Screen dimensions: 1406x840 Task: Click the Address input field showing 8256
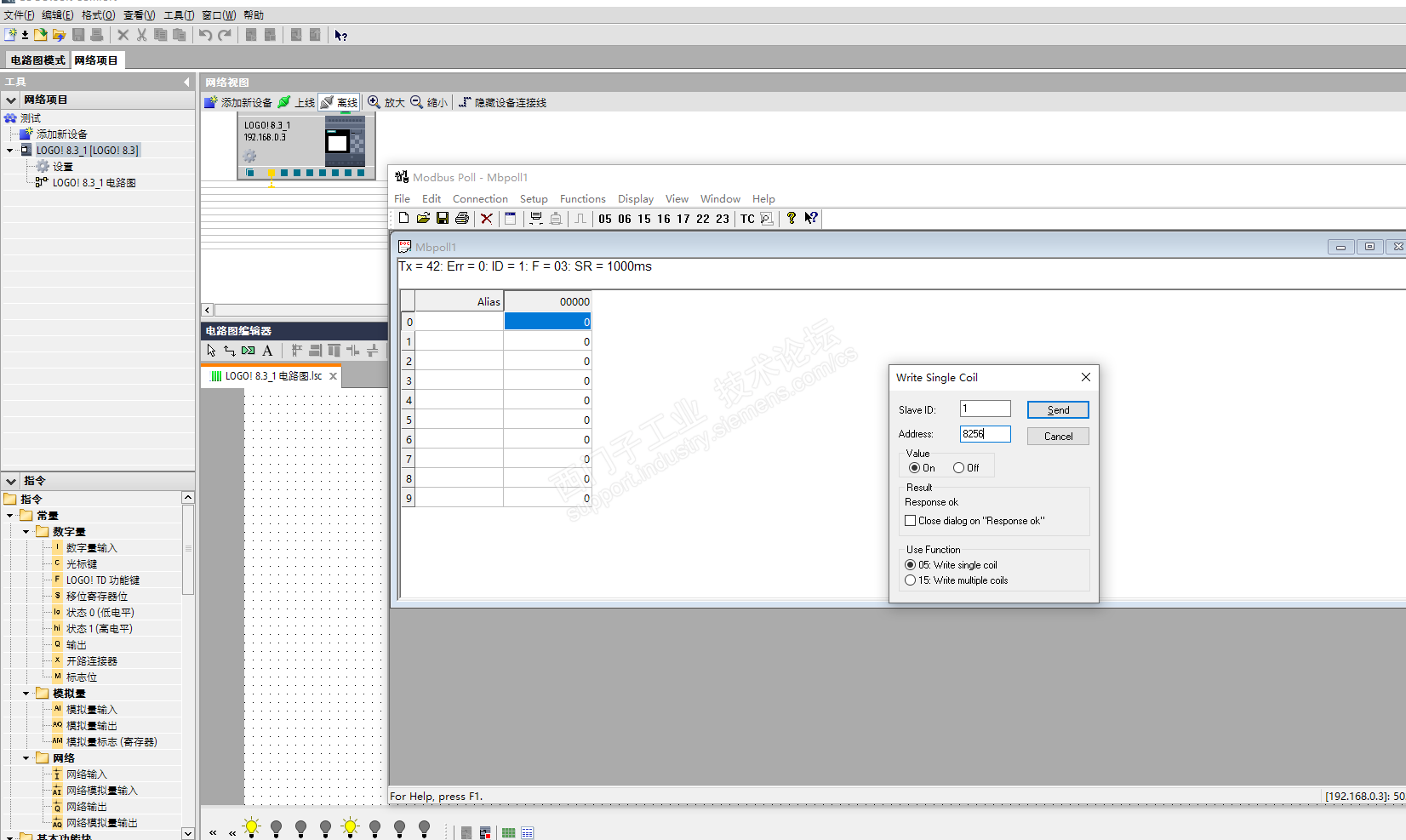click(986, 434)
